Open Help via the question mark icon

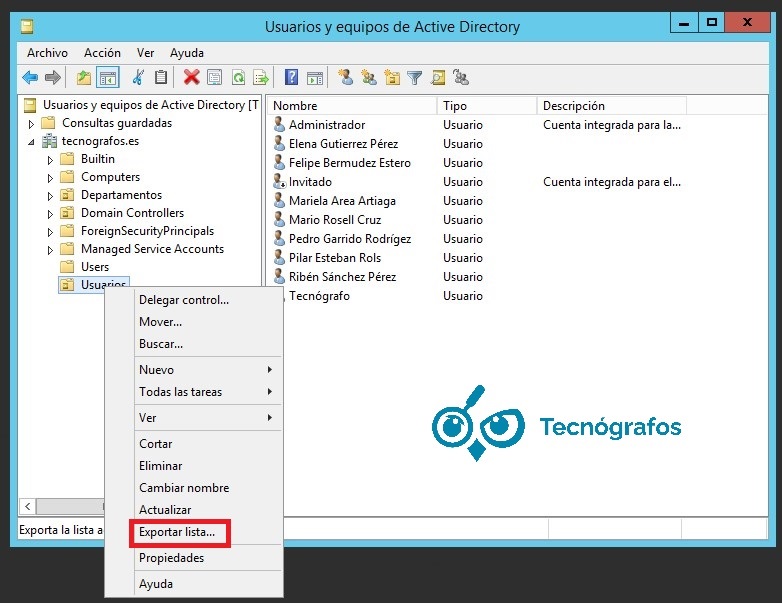[291, 77]
